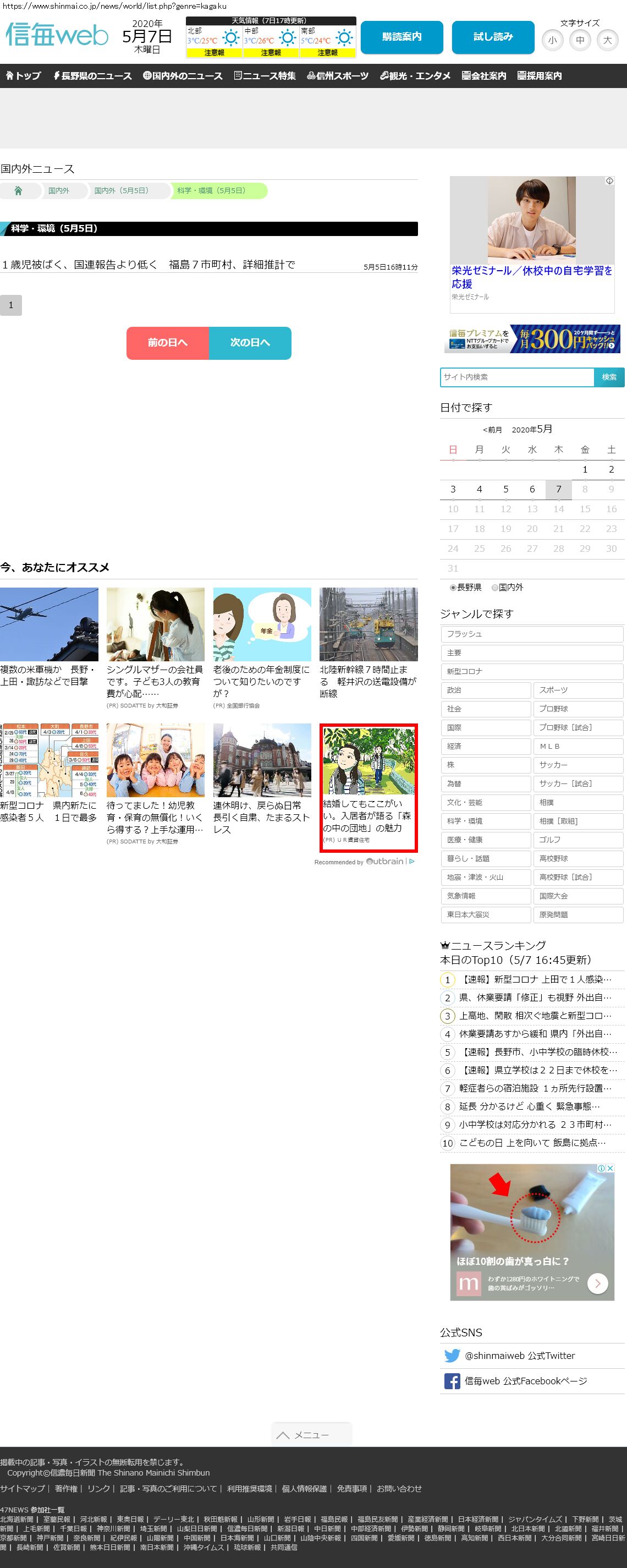
Task: Click the site search input field
Action: click(517, 377)
